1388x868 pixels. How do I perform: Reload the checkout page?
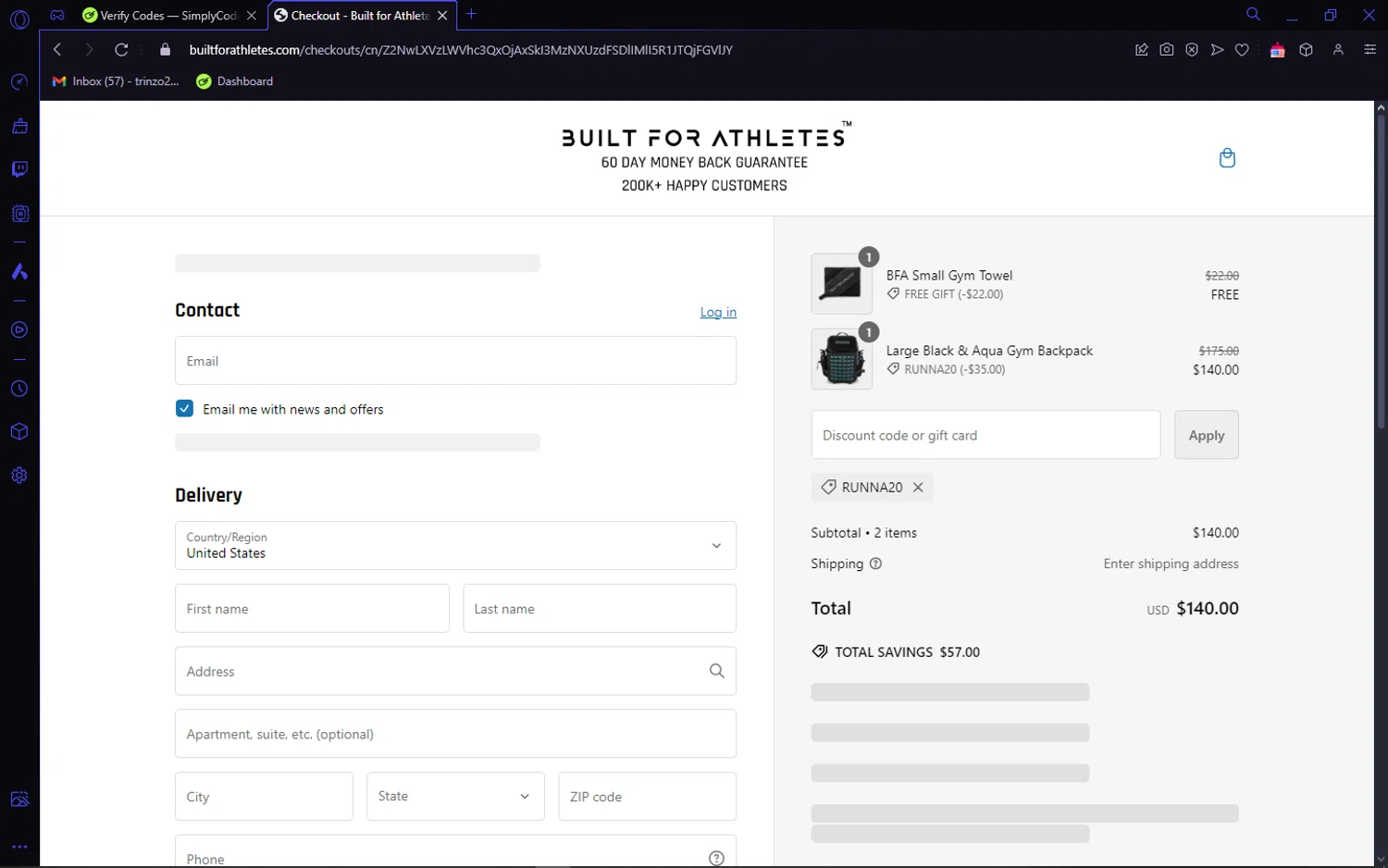coord(121,50)
